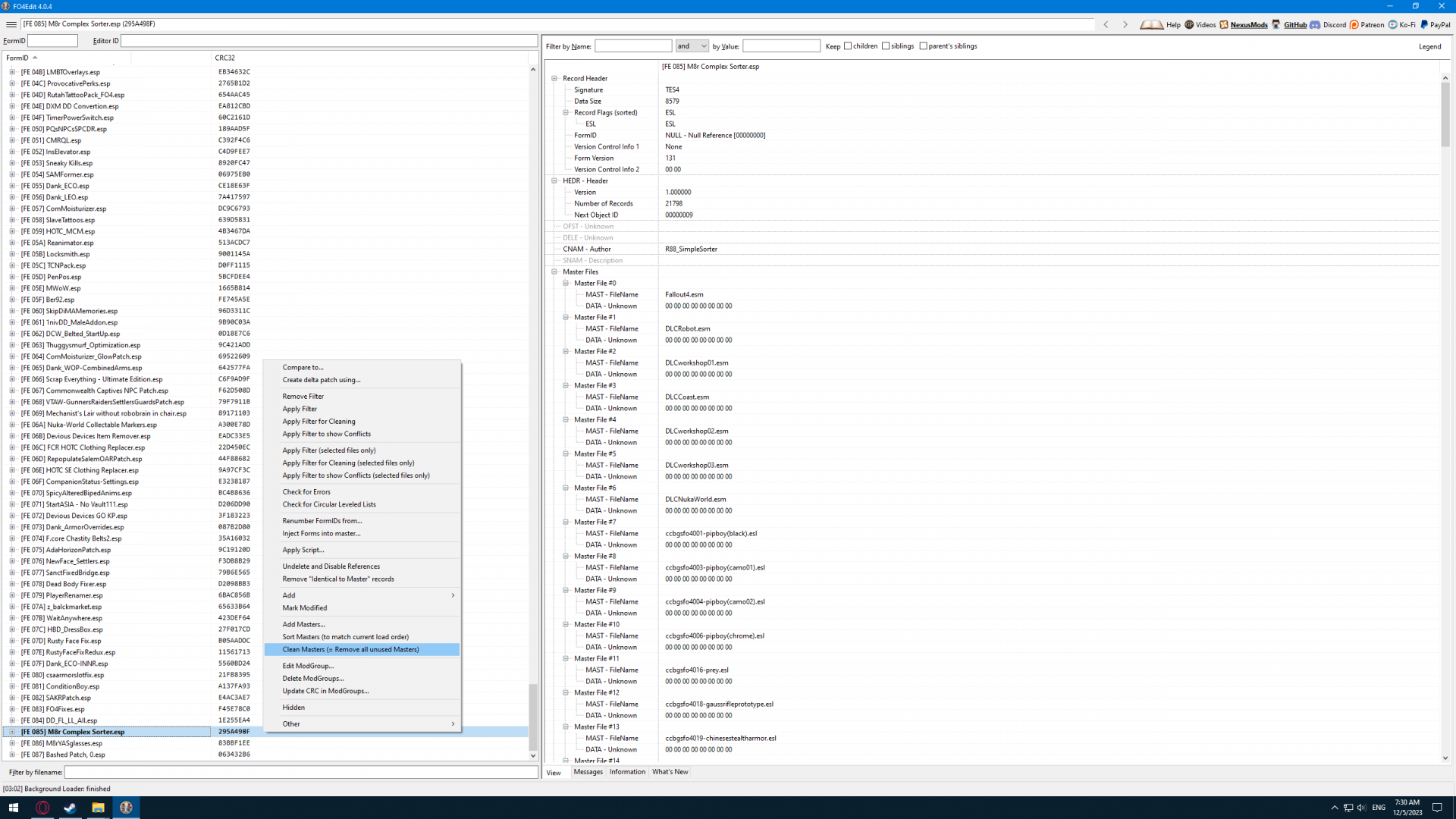Enable the Keep children checkbox

coord(848,46)
